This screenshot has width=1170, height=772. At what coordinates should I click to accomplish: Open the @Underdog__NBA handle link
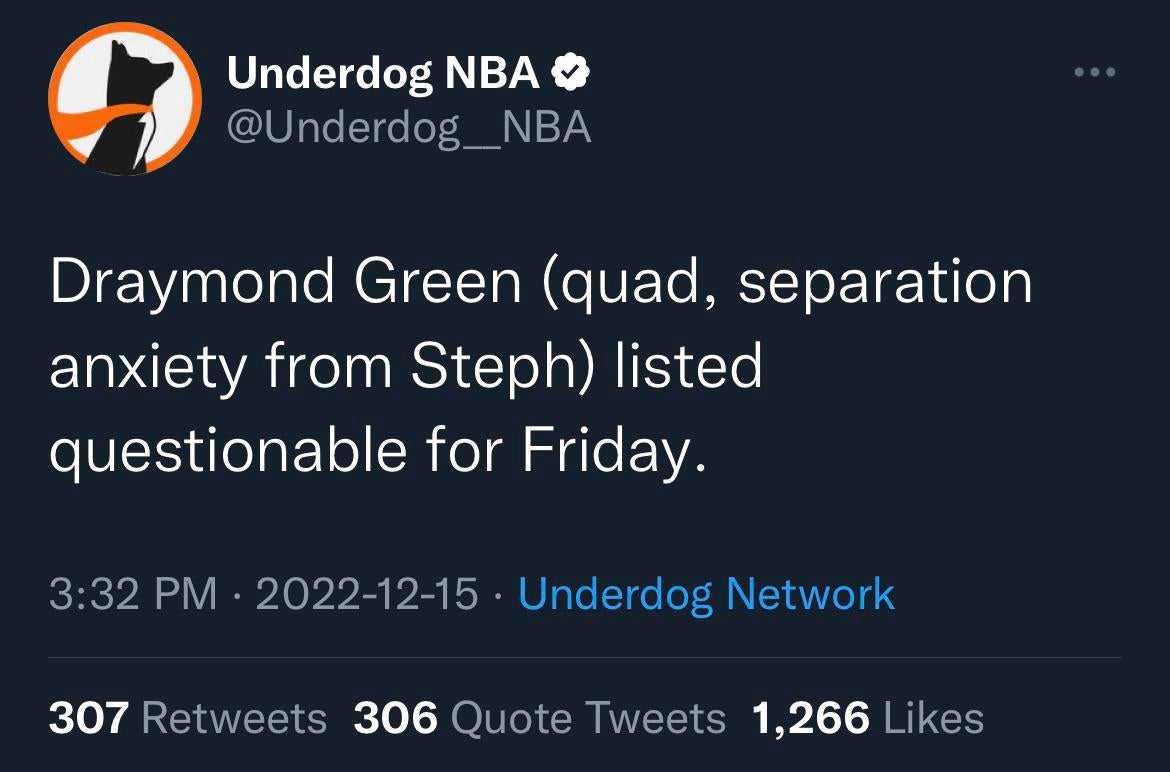[x=410, y=127]
